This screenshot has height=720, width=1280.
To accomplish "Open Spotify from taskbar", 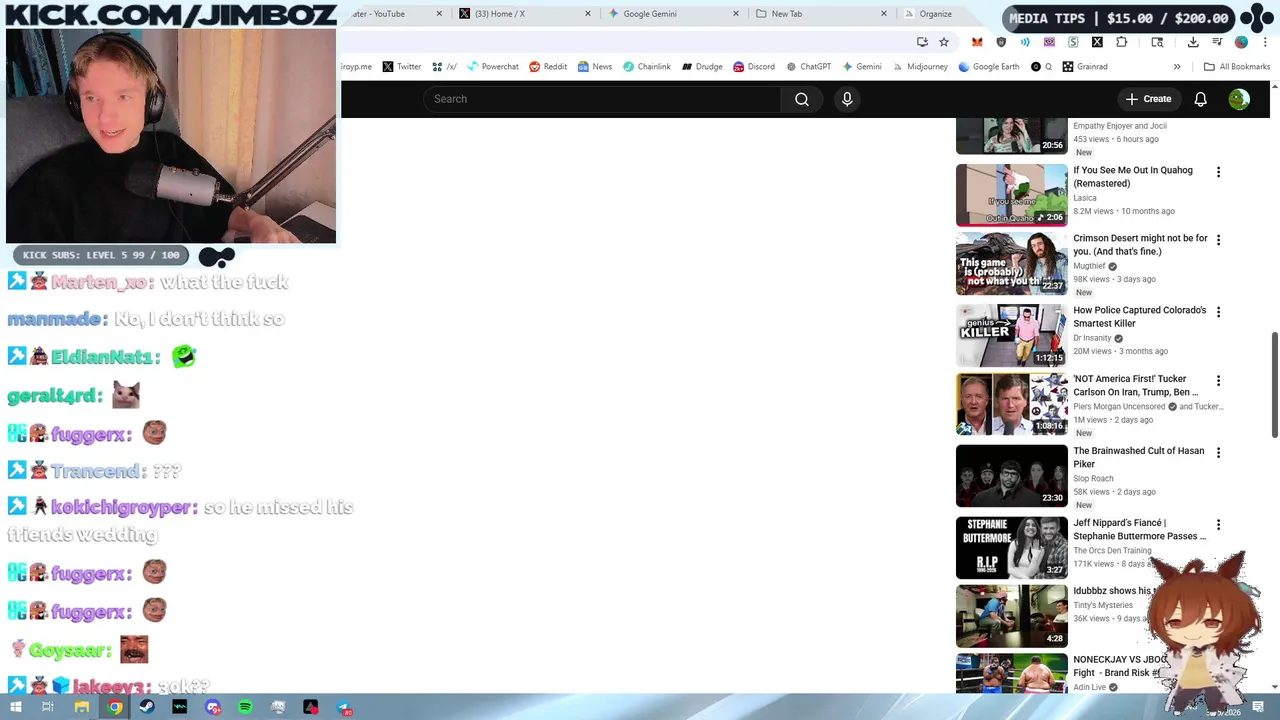I will coord(245,707).
